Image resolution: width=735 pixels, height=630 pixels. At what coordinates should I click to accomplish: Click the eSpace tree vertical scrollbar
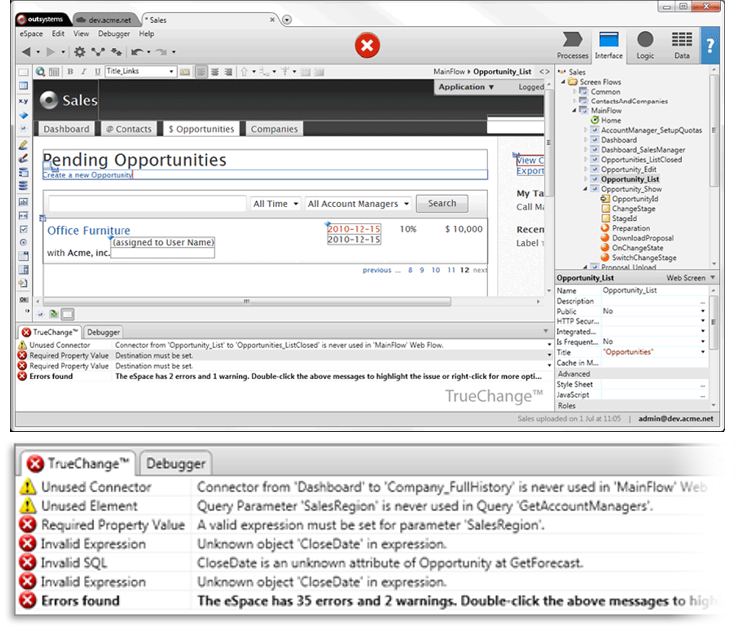click(x=714, y=131)
